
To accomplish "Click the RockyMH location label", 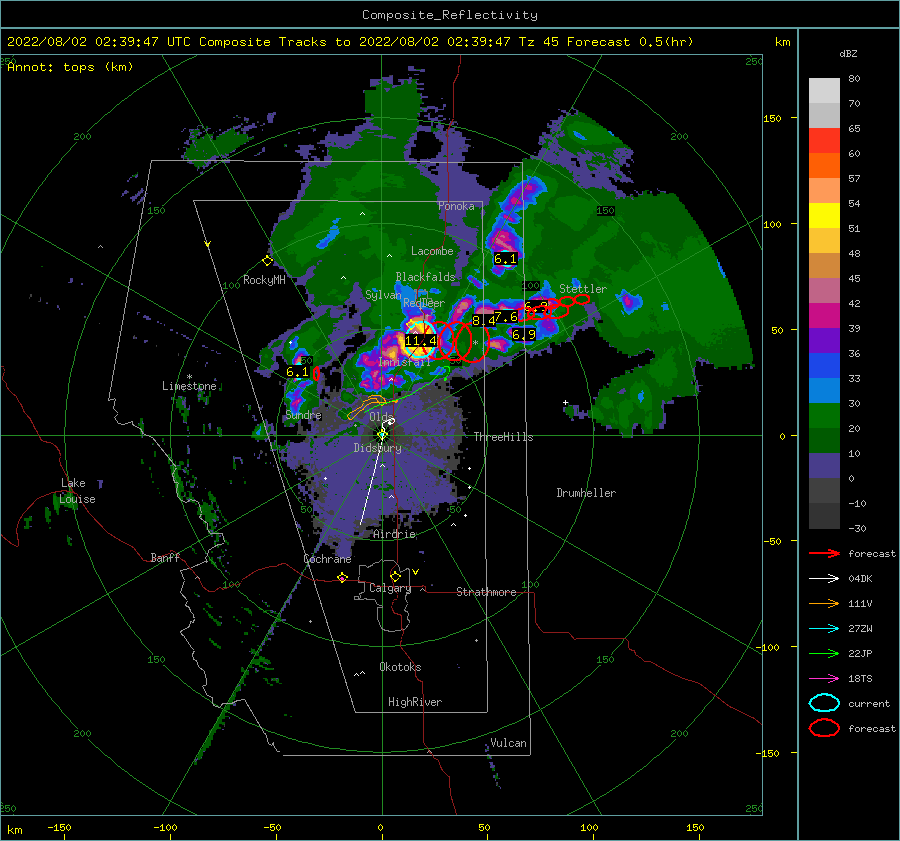I will 264,280.
